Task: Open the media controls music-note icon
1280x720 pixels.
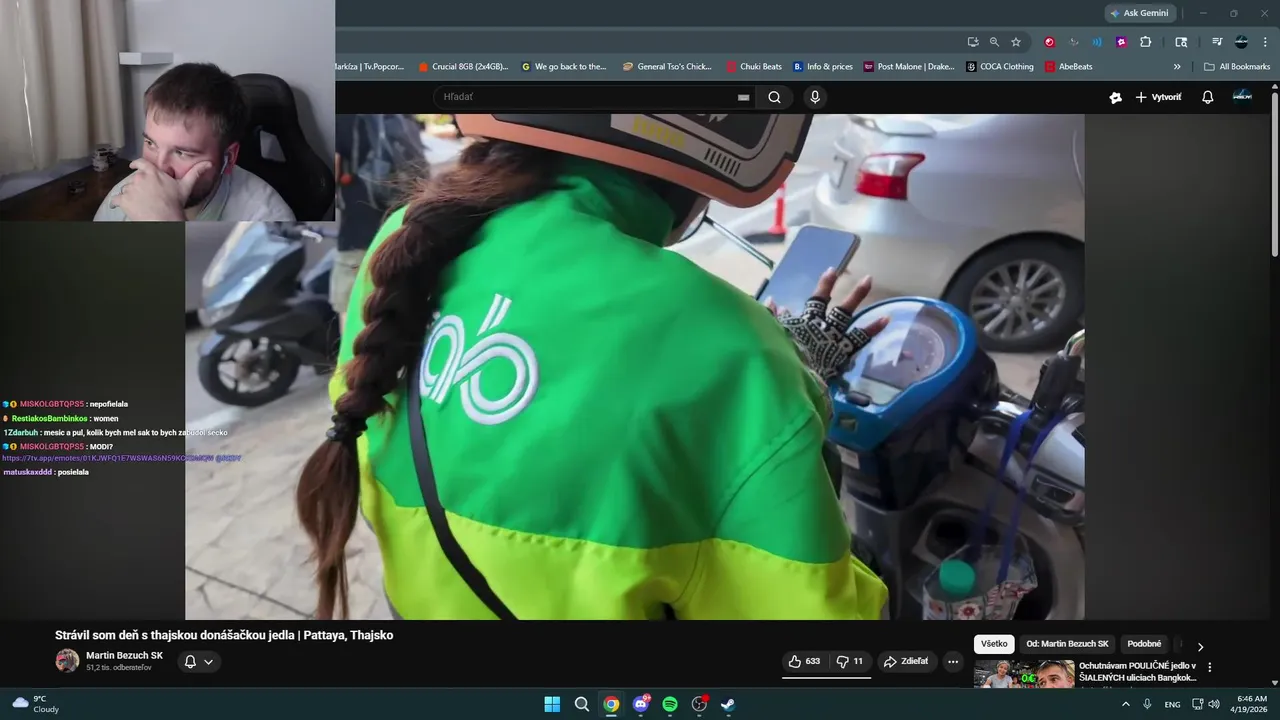Action: [1217, 42]
